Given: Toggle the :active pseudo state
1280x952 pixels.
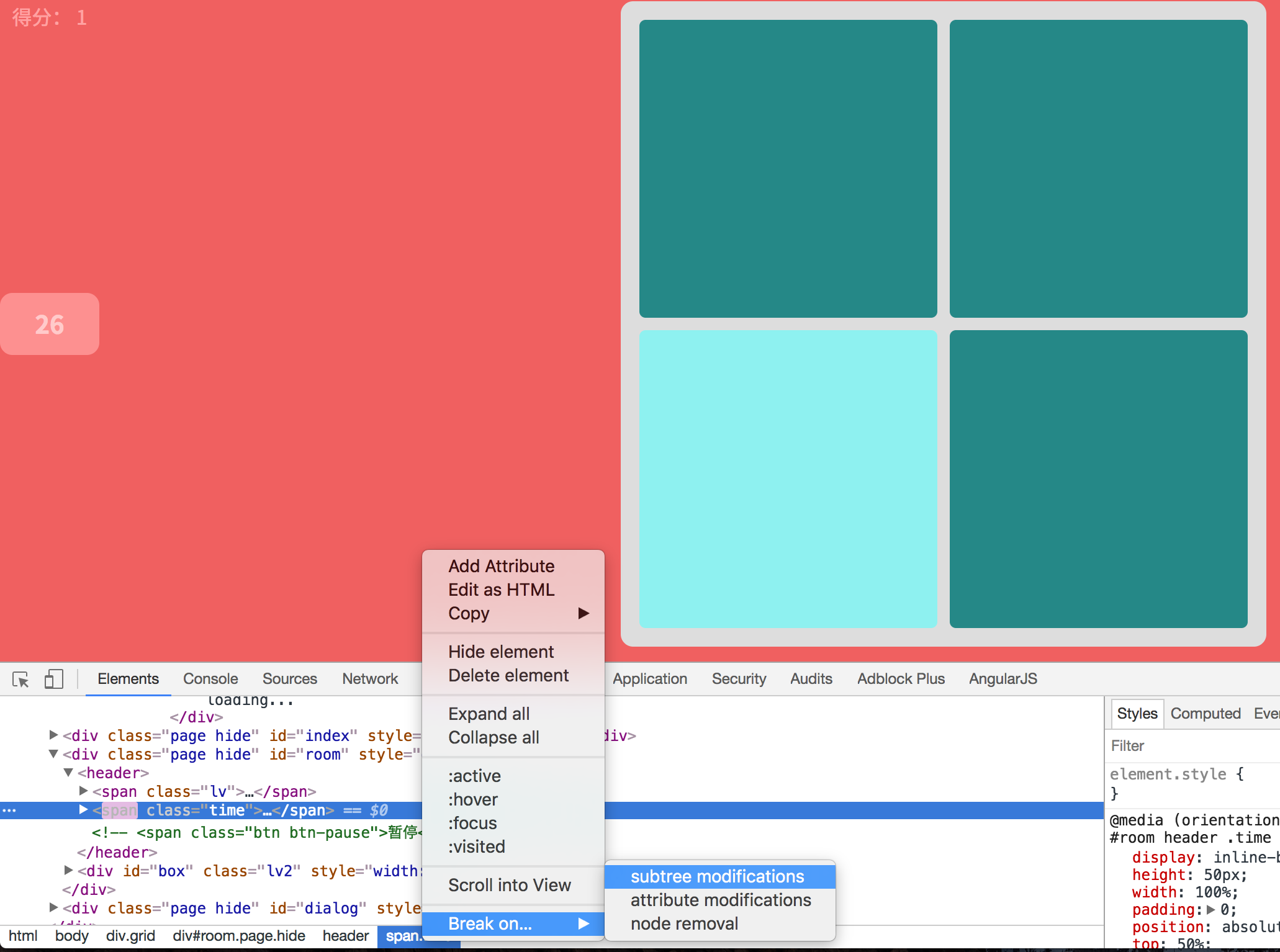Looking at the screenshot, I should click(x=474, y=776).
